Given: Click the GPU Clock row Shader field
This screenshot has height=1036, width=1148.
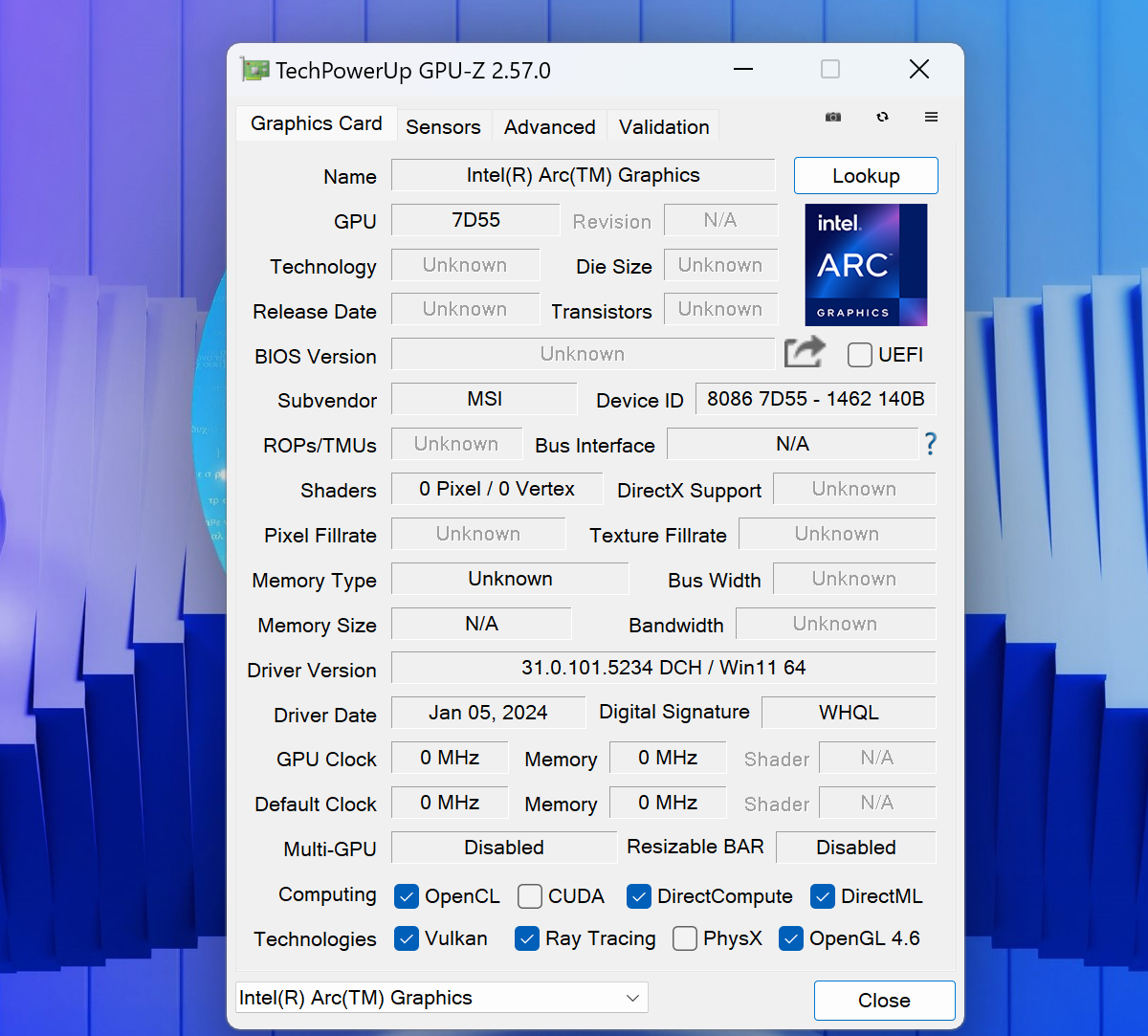Looking at the screenshot, I should coord(877,758).
